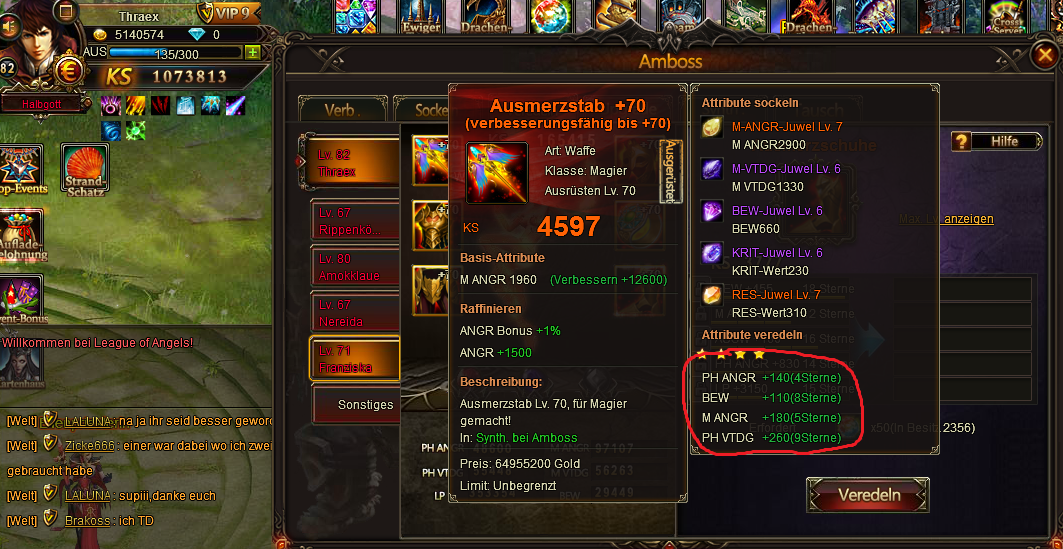Image resolution: width=1063 pixels, height=549 pixels.
Task: Open the Cross Server event icon
Action: [x=1007, y=17]
